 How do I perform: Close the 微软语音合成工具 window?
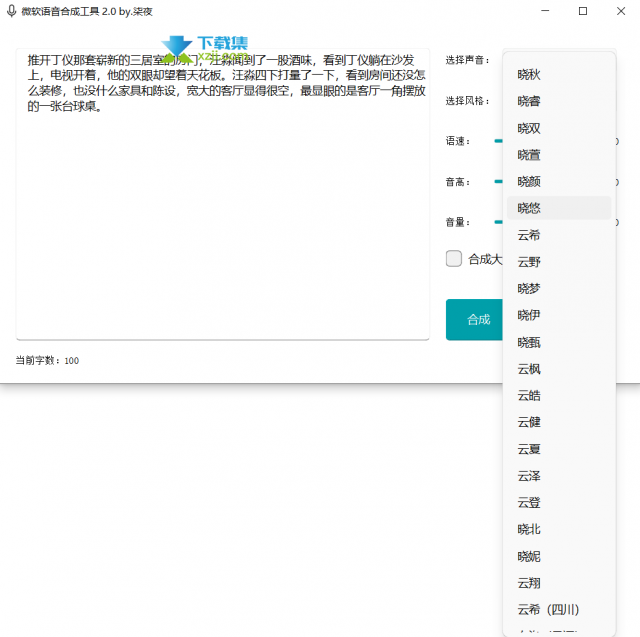pos(621,11)
